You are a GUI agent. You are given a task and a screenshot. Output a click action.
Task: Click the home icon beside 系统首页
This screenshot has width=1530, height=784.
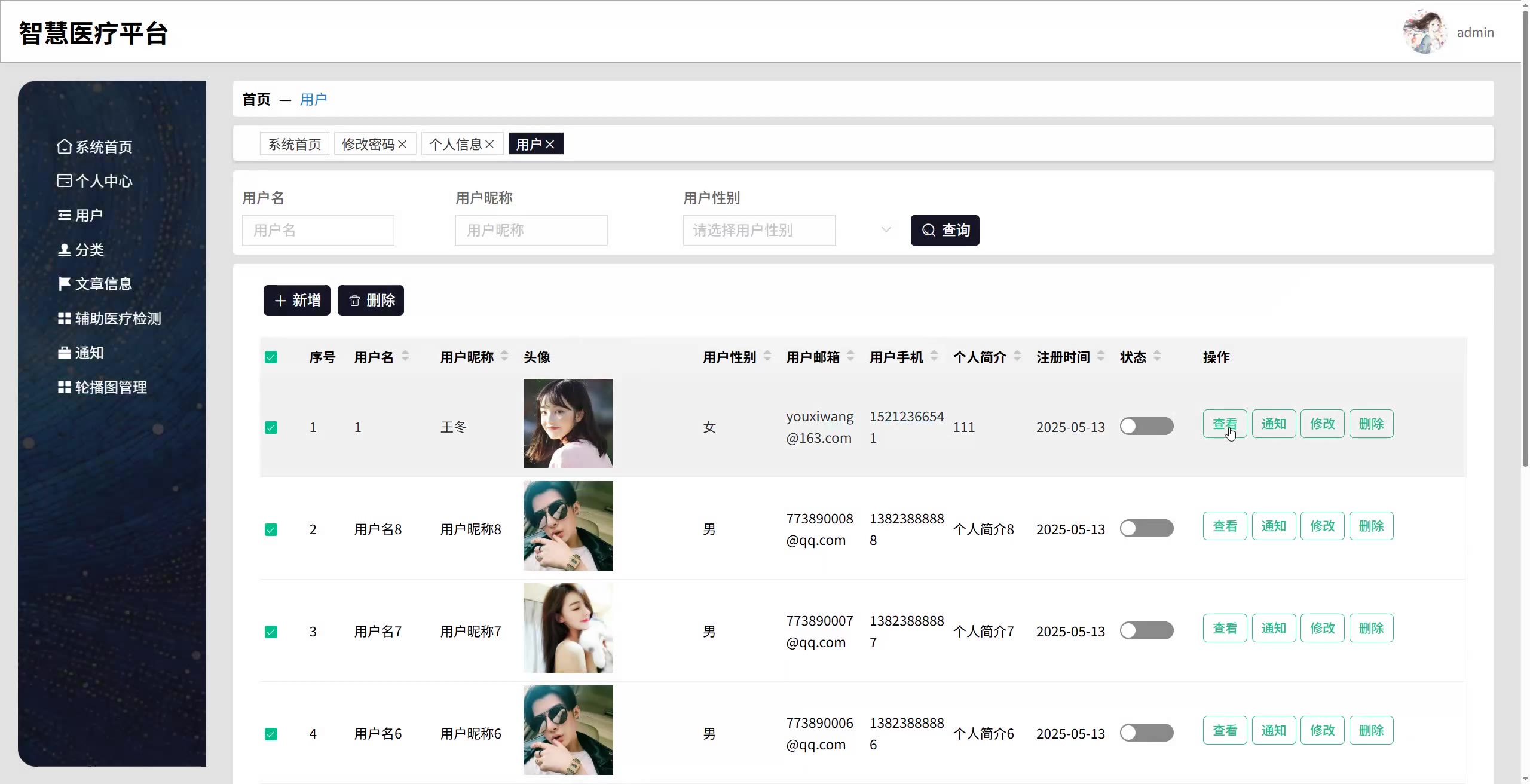[64, 146]
